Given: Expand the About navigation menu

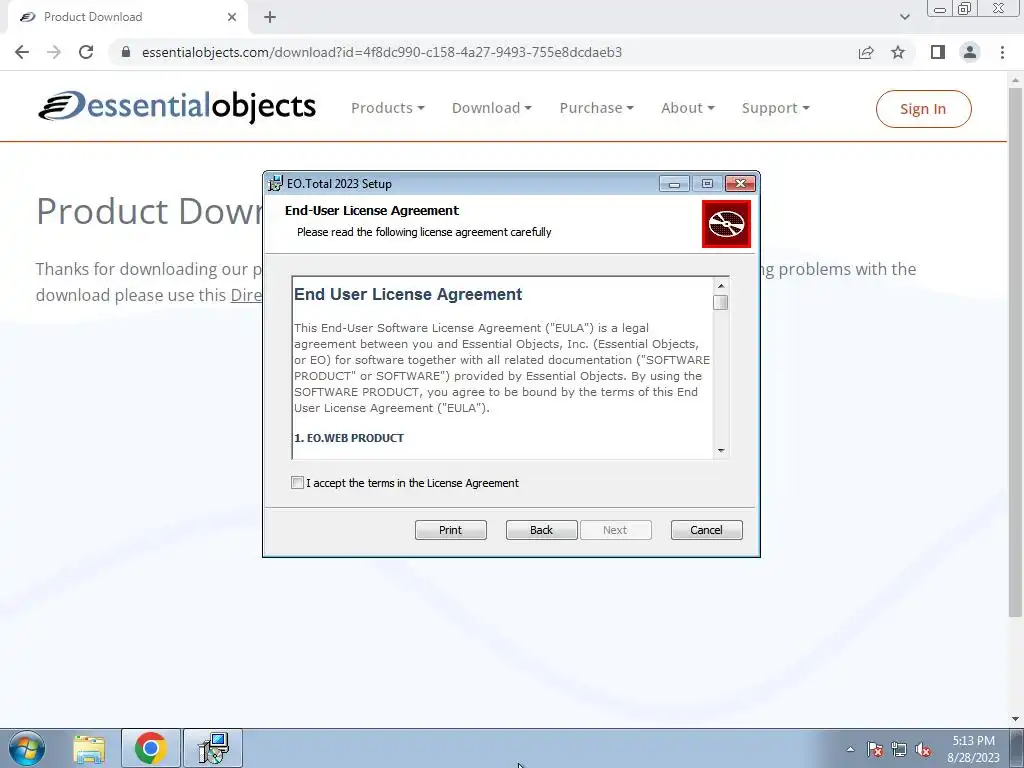Looking at the screenshot, I should (688, 108).
